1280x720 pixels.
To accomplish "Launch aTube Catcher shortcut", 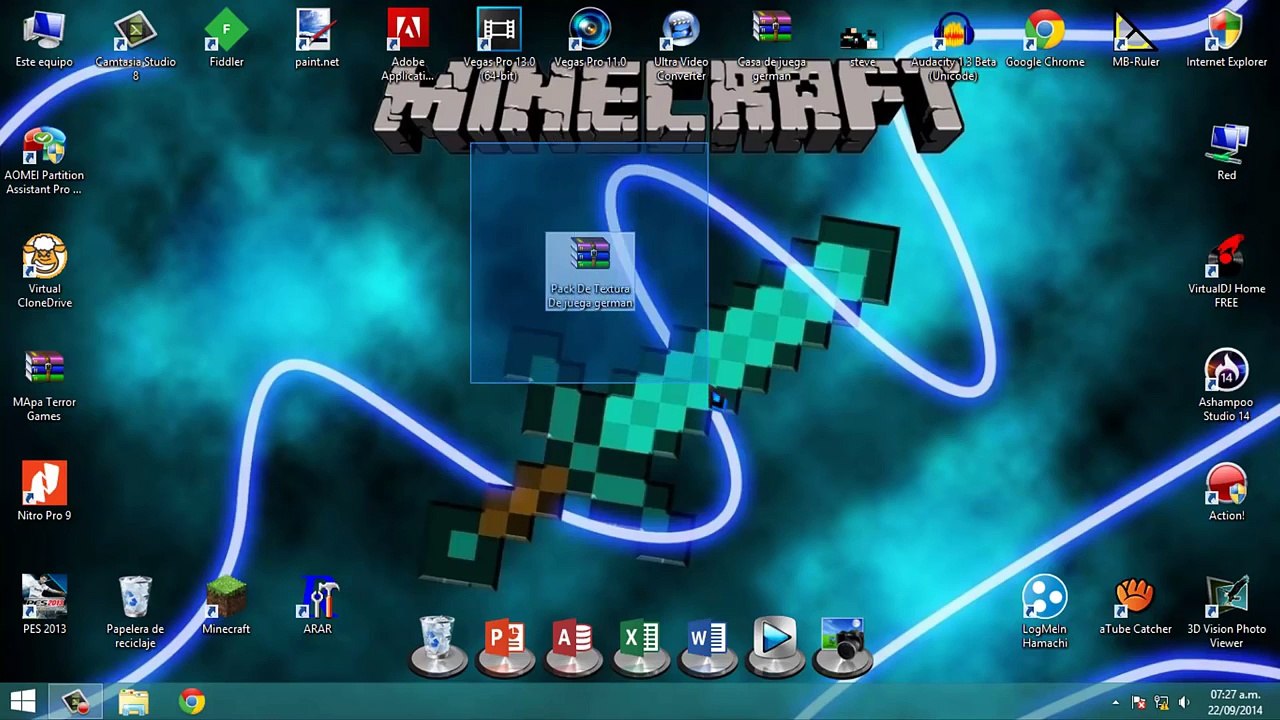I will click(1136, 606).
